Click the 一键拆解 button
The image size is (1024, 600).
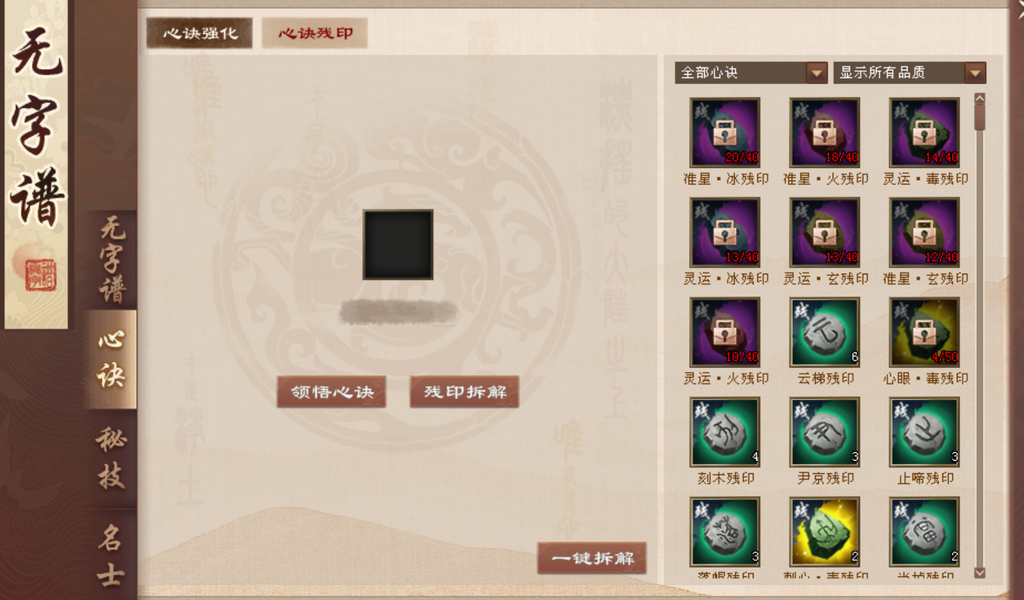[592, 558]
